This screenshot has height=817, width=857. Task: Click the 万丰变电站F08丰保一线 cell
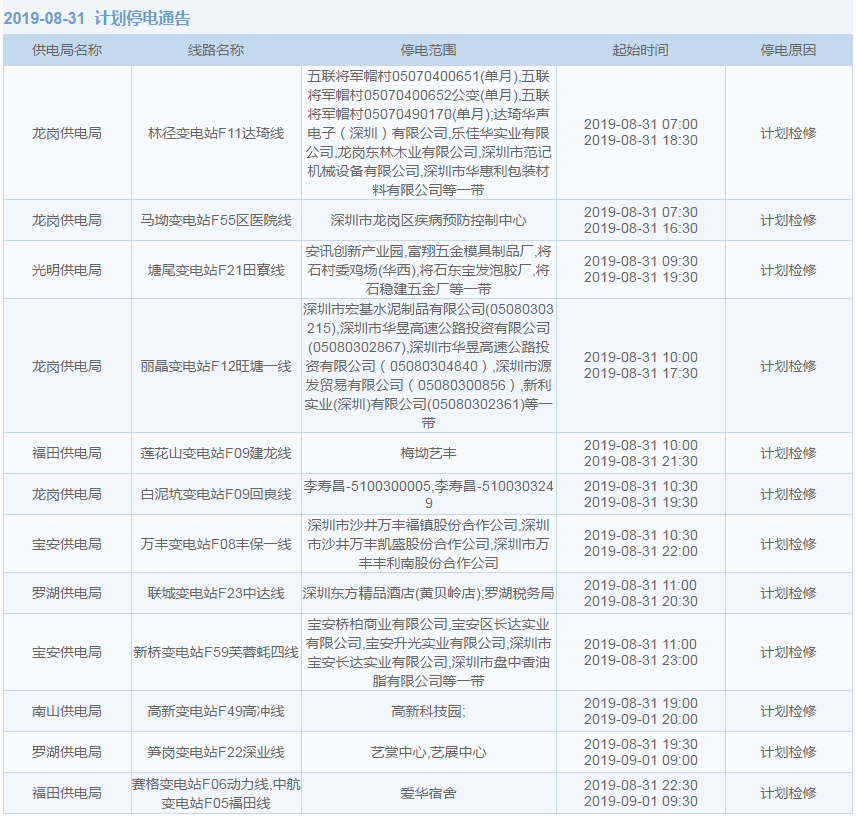tap(216, 544)
